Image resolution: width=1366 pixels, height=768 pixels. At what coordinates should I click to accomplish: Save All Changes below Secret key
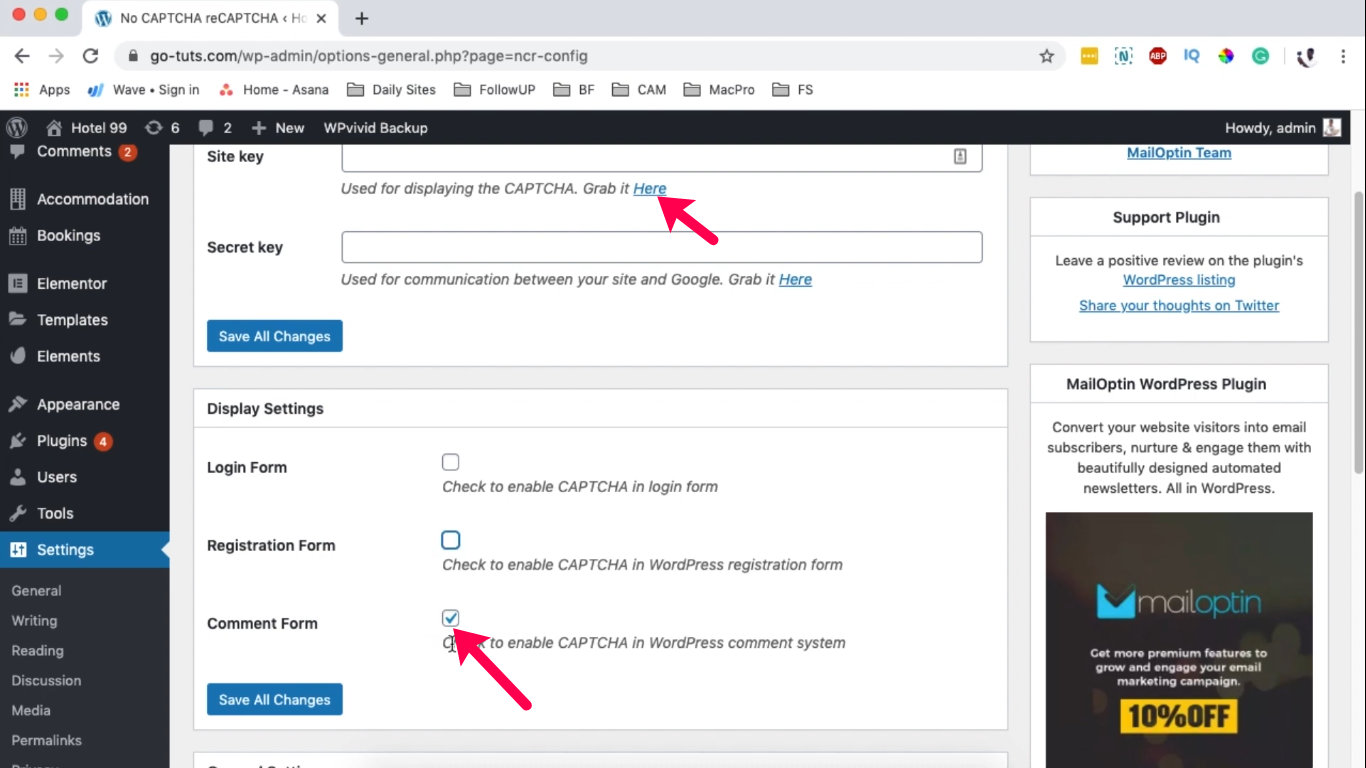pos(275,336)
